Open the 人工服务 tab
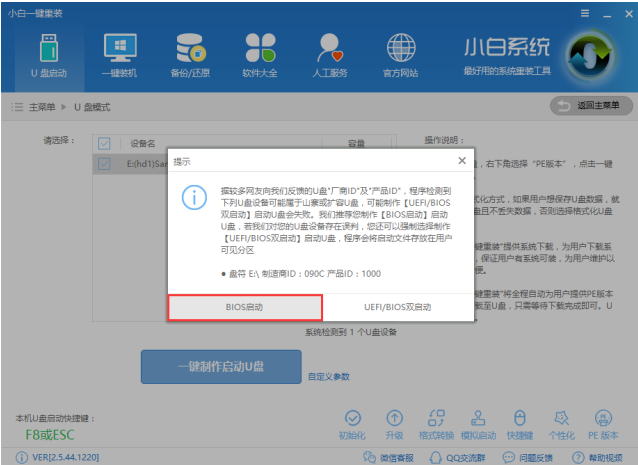The image size is (638, 465). point(330,56)
